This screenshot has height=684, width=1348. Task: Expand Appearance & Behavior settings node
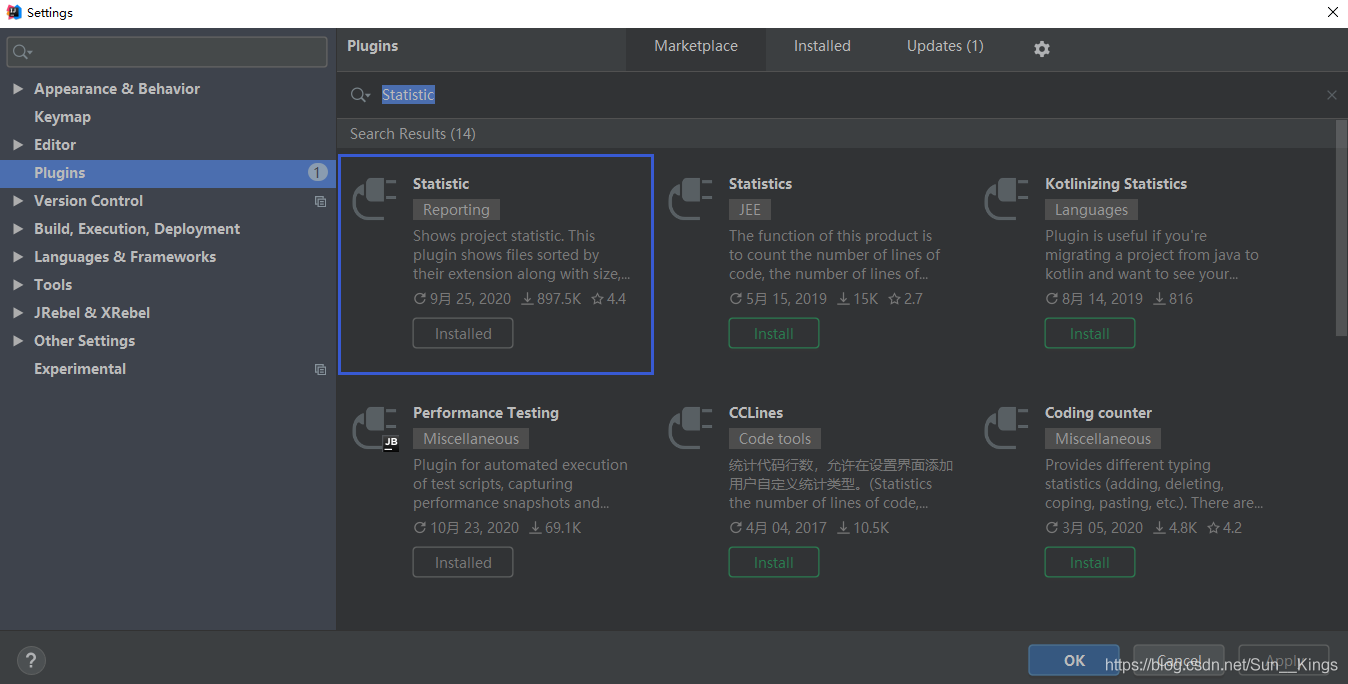(x=18, y=89)
